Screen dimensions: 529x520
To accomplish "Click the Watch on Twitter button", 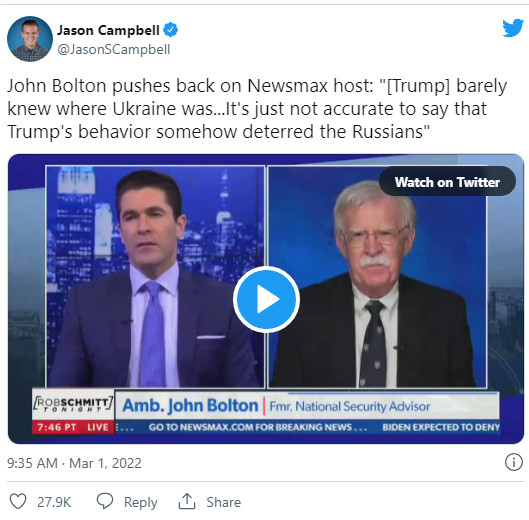I will 447,182.
